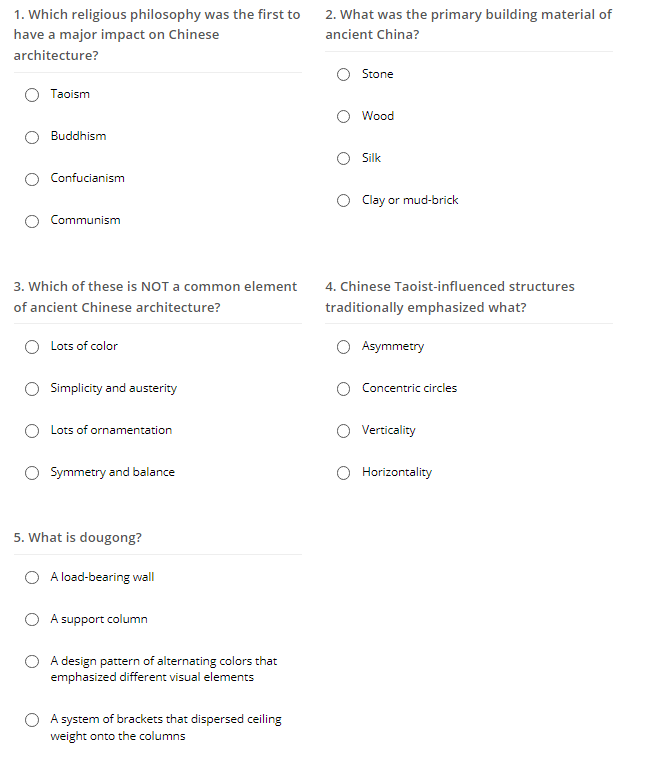
Task: Select Lots of ornamentation radio button
Action: click(32, 430)
